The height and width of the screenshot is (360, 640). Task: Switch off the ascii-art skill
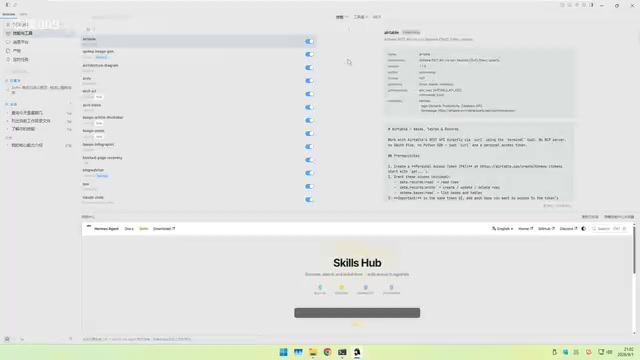[309, 94]
